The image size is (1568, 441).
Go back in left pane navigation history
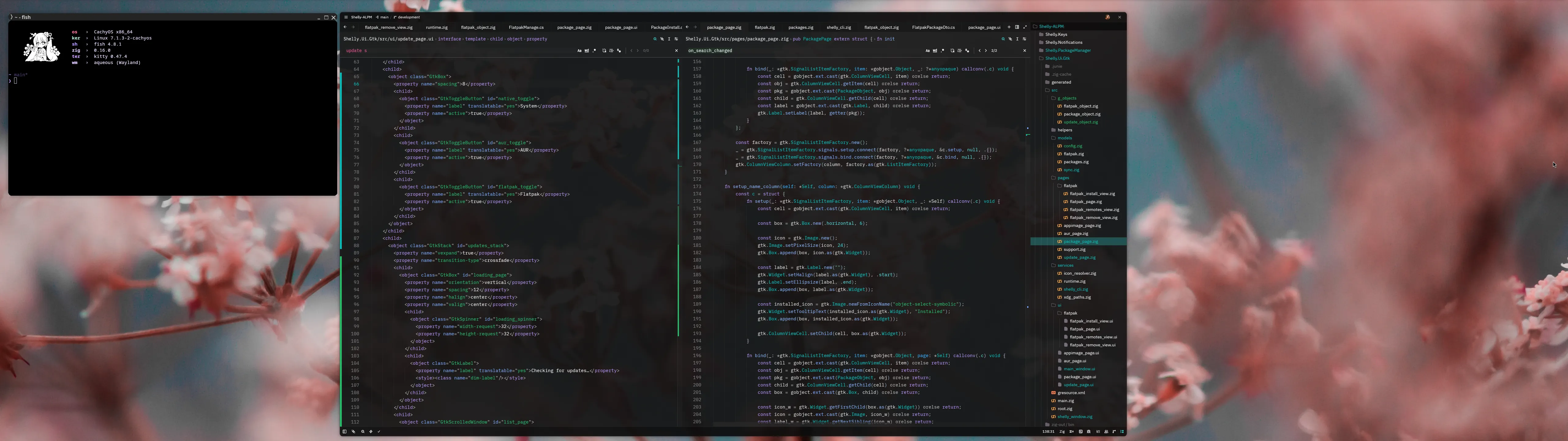(x=345, y=27)
